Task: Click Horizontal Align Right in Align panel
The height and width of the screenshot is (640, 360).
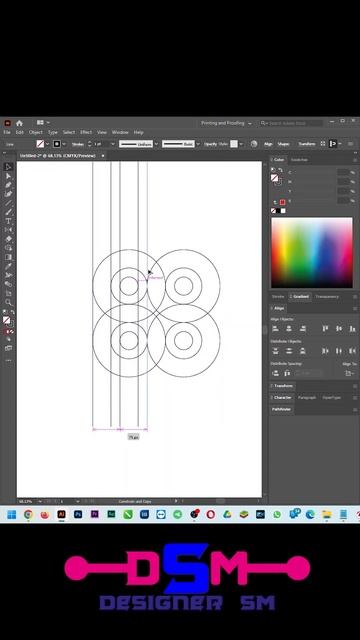Action: [302, 329]
